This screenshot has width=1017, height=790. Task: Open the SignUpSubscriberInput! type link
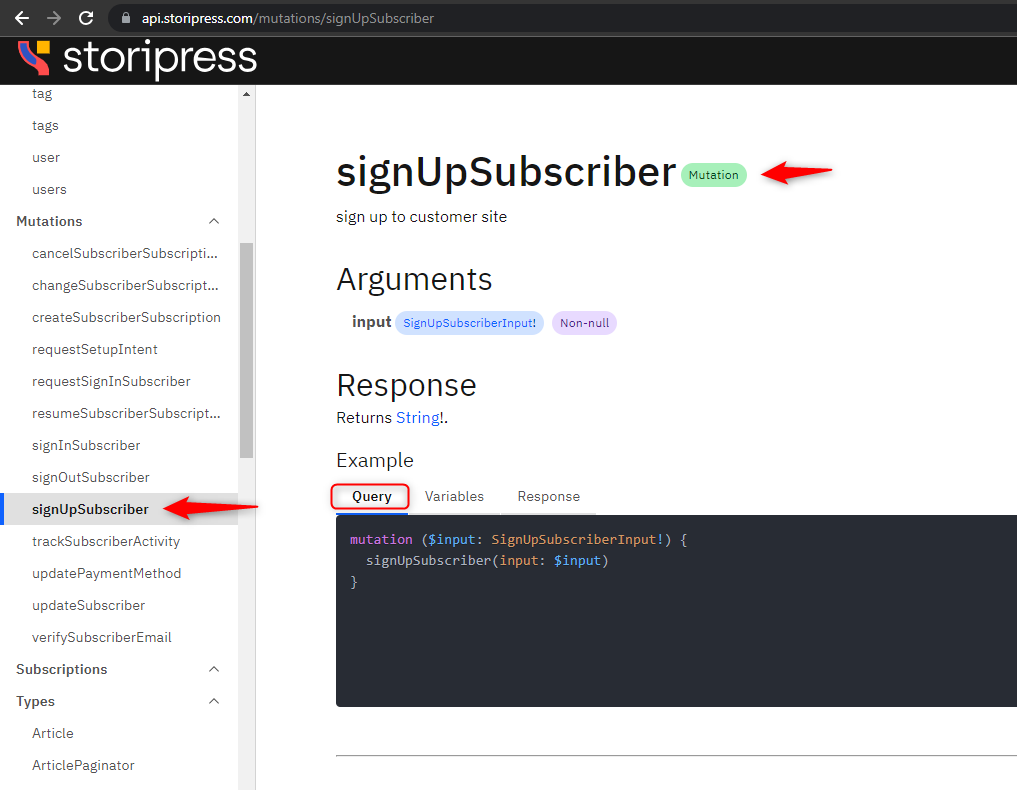(x=470, y=323)
